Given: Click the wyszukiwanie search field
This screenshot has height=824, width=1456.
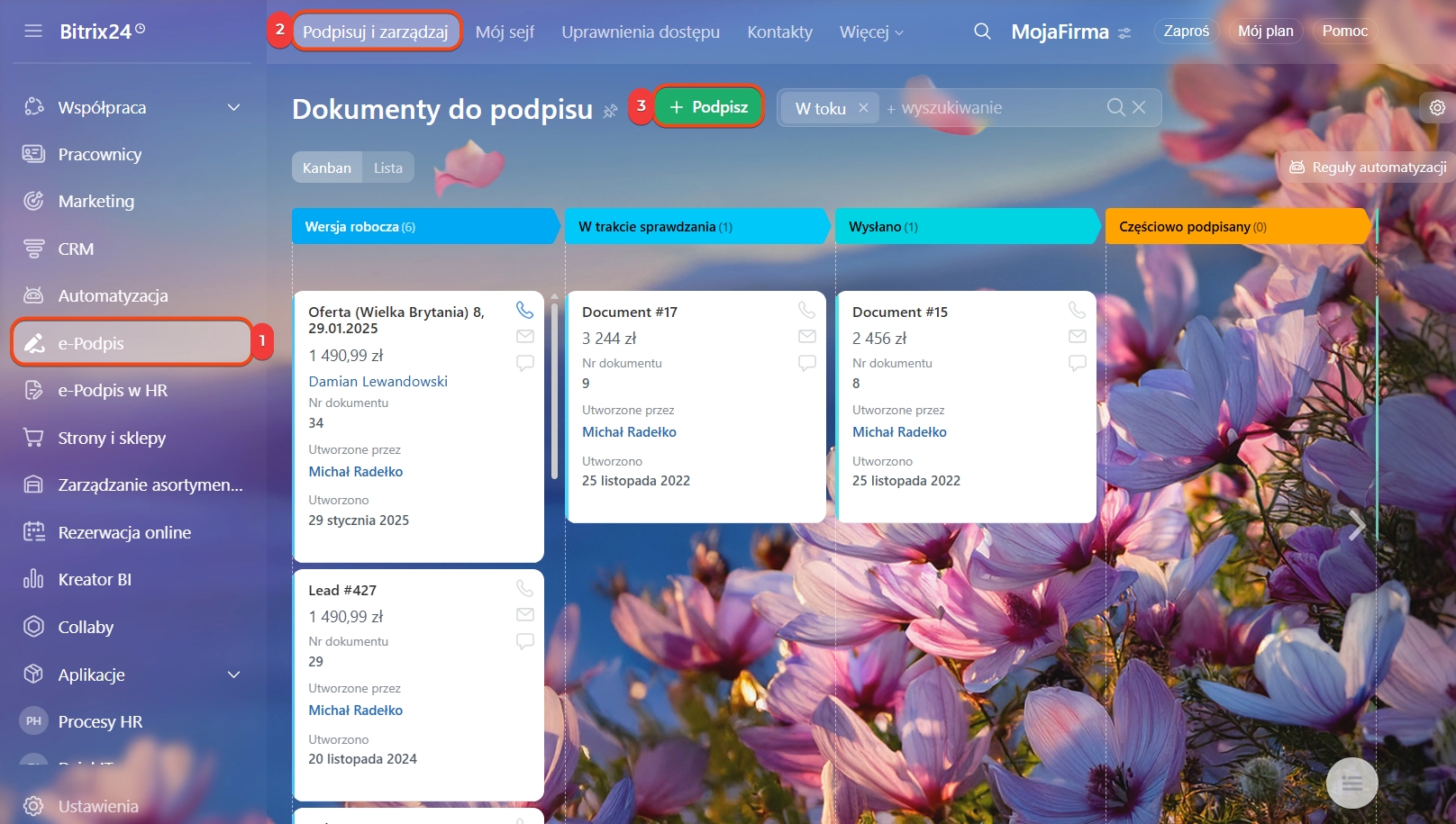Looking at the screenshot, I should point(991,108).
